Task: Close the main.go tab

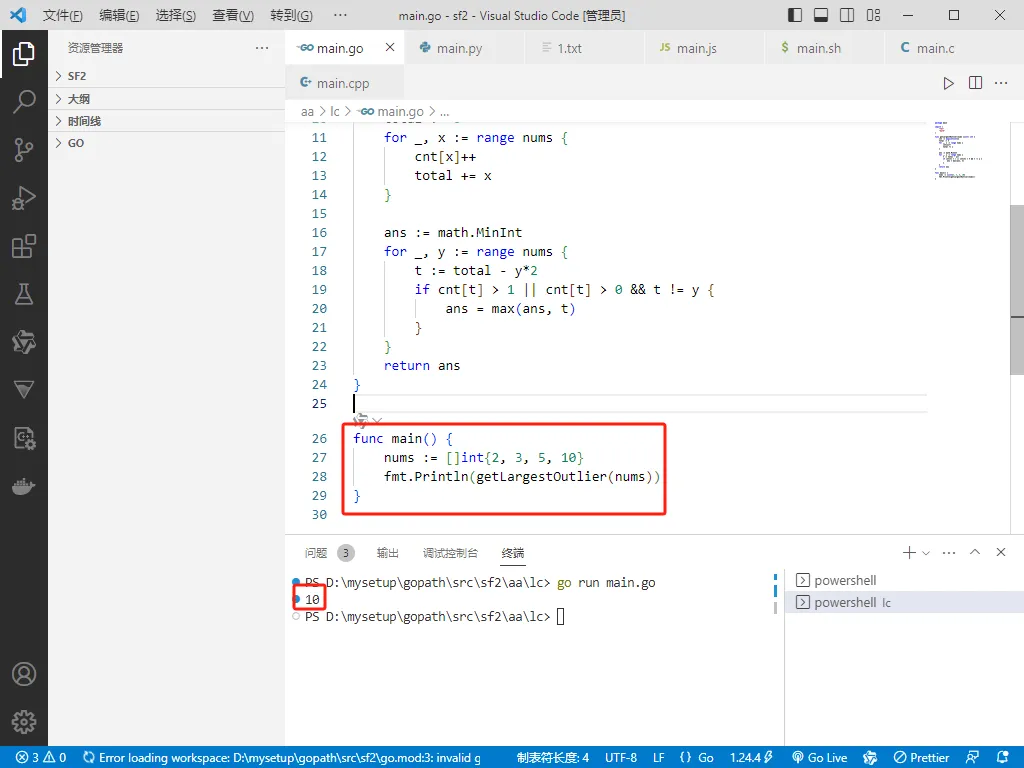Action: 390,47
